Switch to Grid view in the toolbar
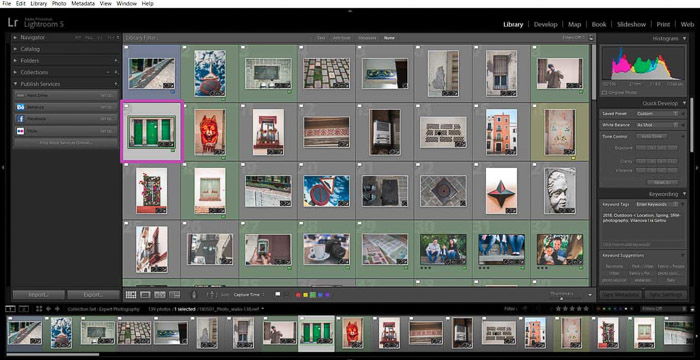The height and width of the screenshot is (360, 700). click(x=131, y=294)
